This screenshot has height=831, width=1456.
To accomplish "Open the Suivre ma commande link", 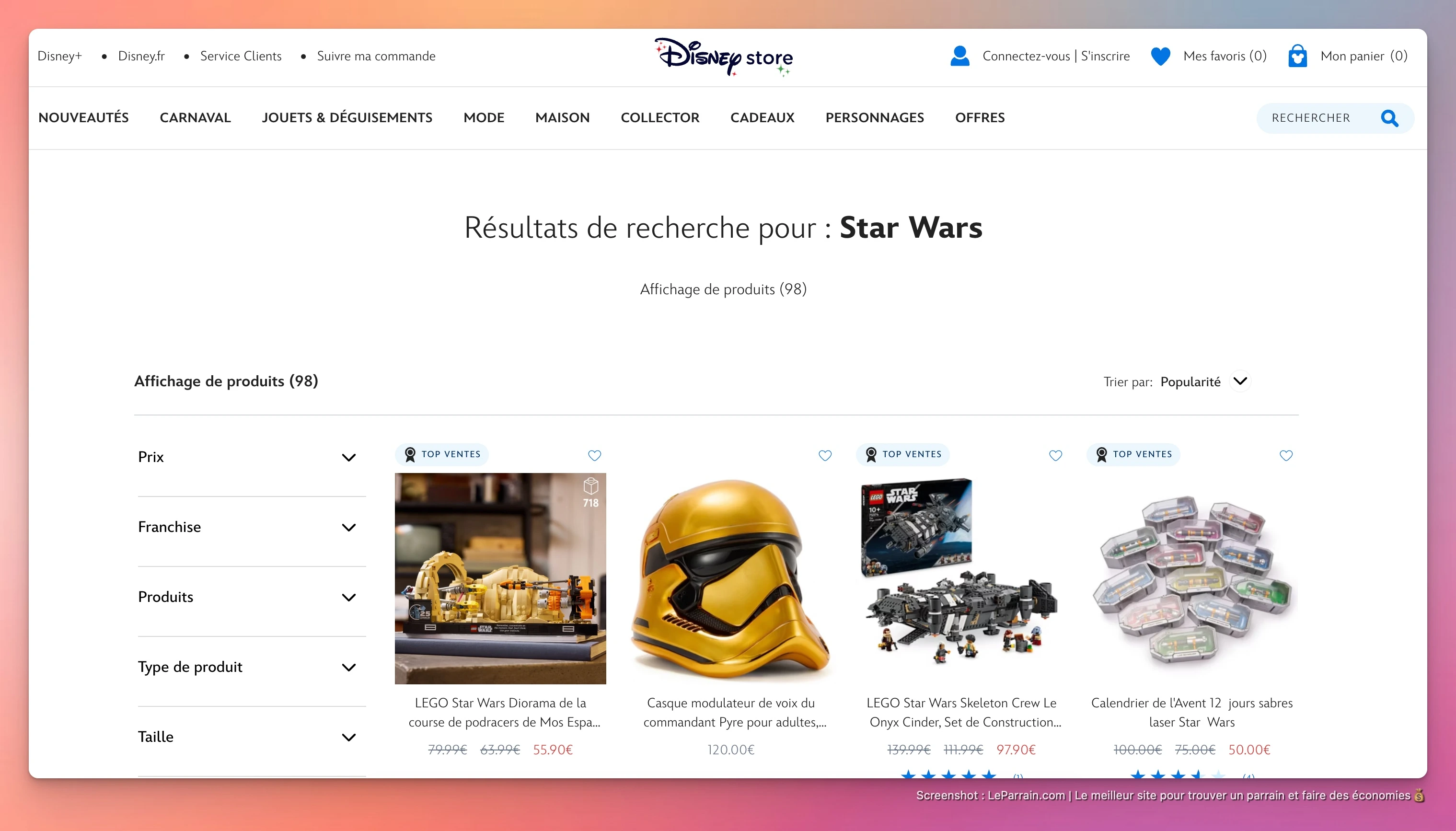I will point(376,56).
